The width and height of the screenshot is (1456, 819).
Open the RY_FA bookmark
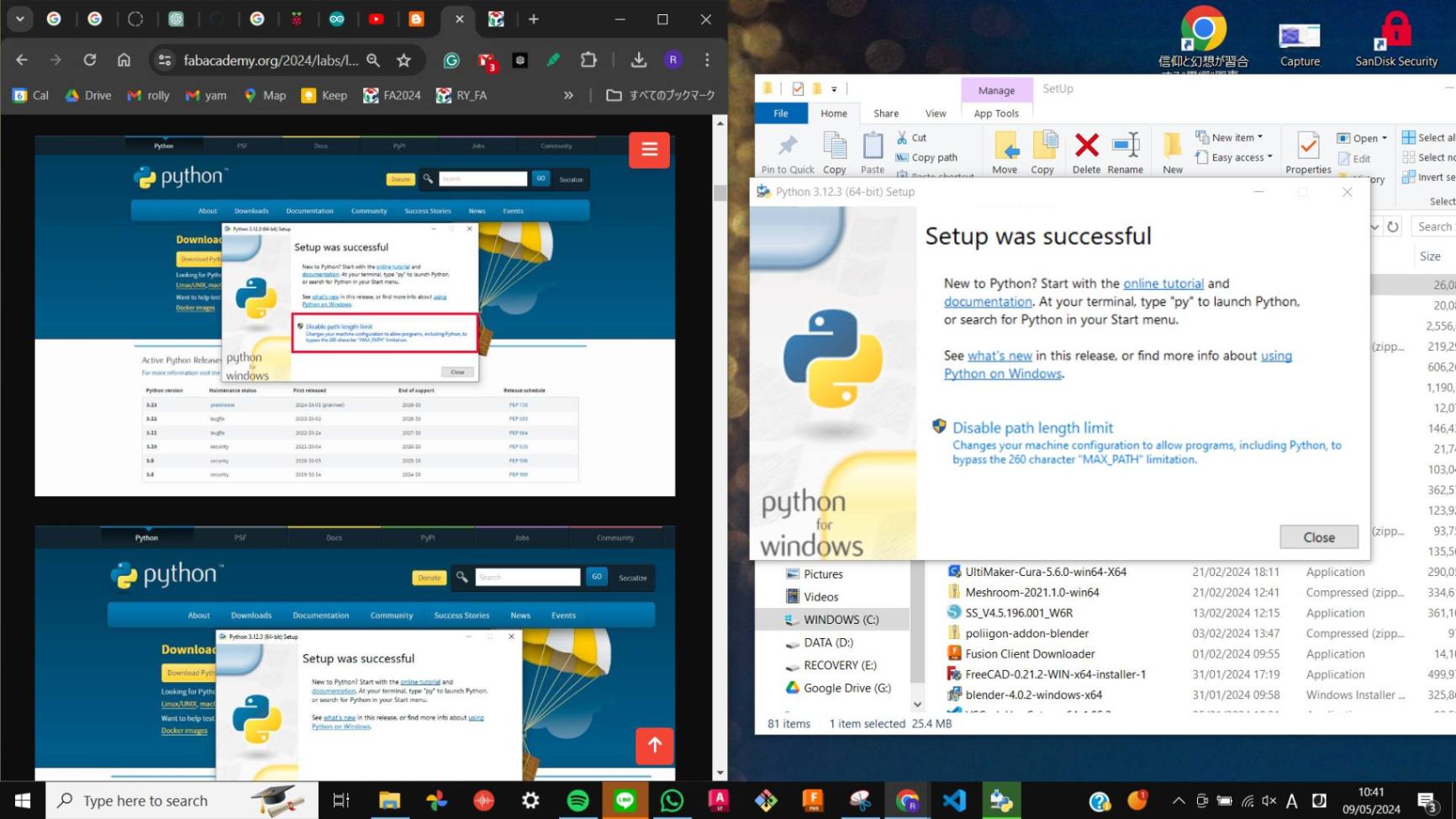pyautogui.click(x=462, y=95)
